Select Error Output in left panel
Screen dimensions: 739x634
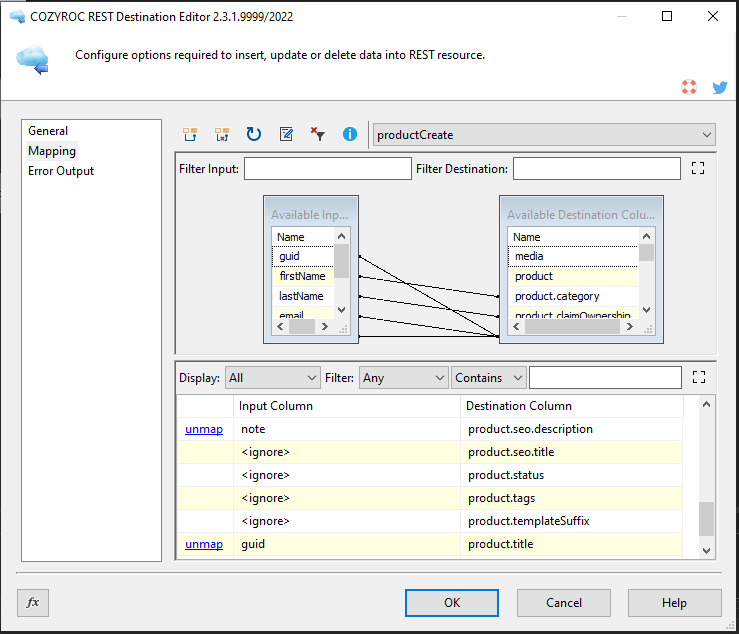61,171
